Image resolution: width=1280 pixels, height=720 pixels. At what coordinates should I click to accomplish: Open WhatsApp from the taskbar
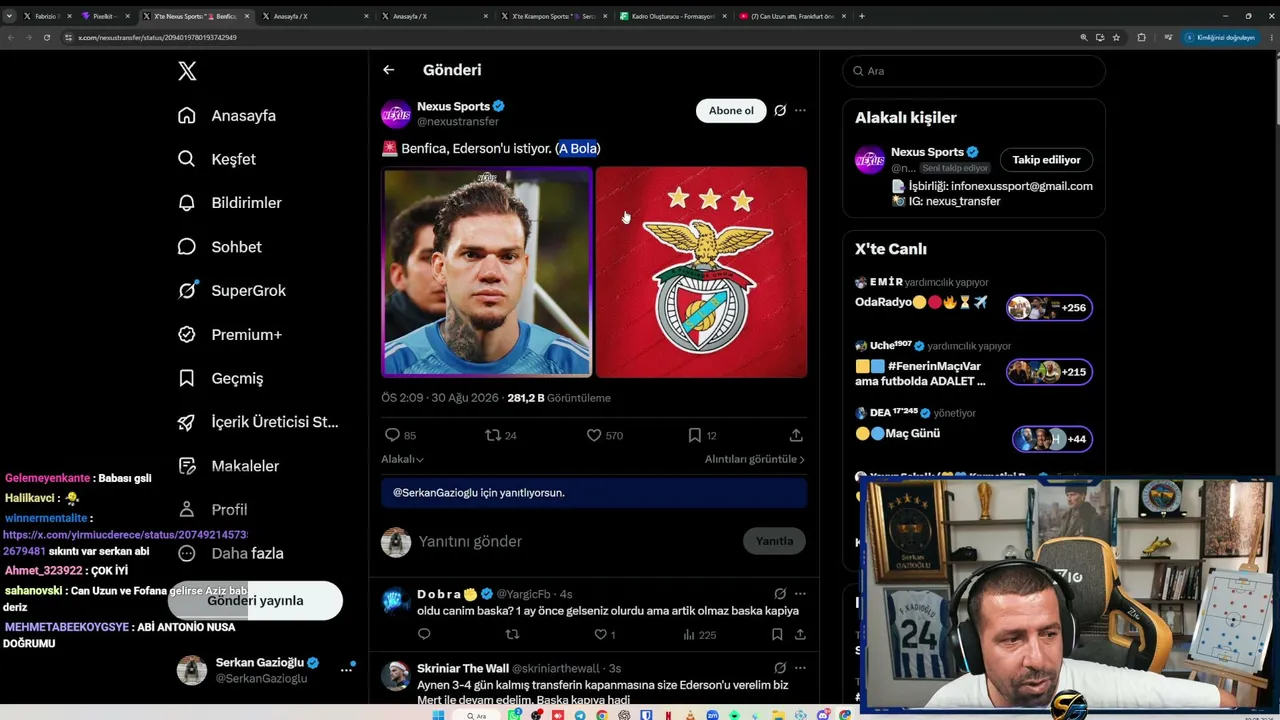[514, 715]
